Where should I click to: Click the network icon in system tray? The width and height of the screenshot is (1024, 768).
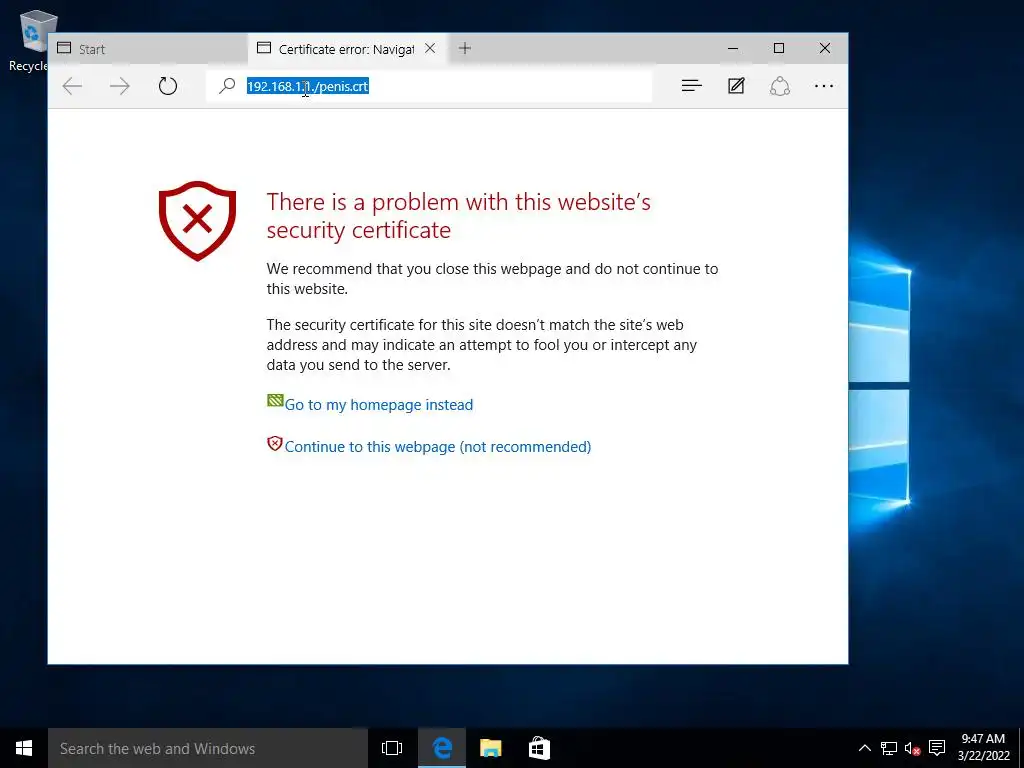[888, 748]
